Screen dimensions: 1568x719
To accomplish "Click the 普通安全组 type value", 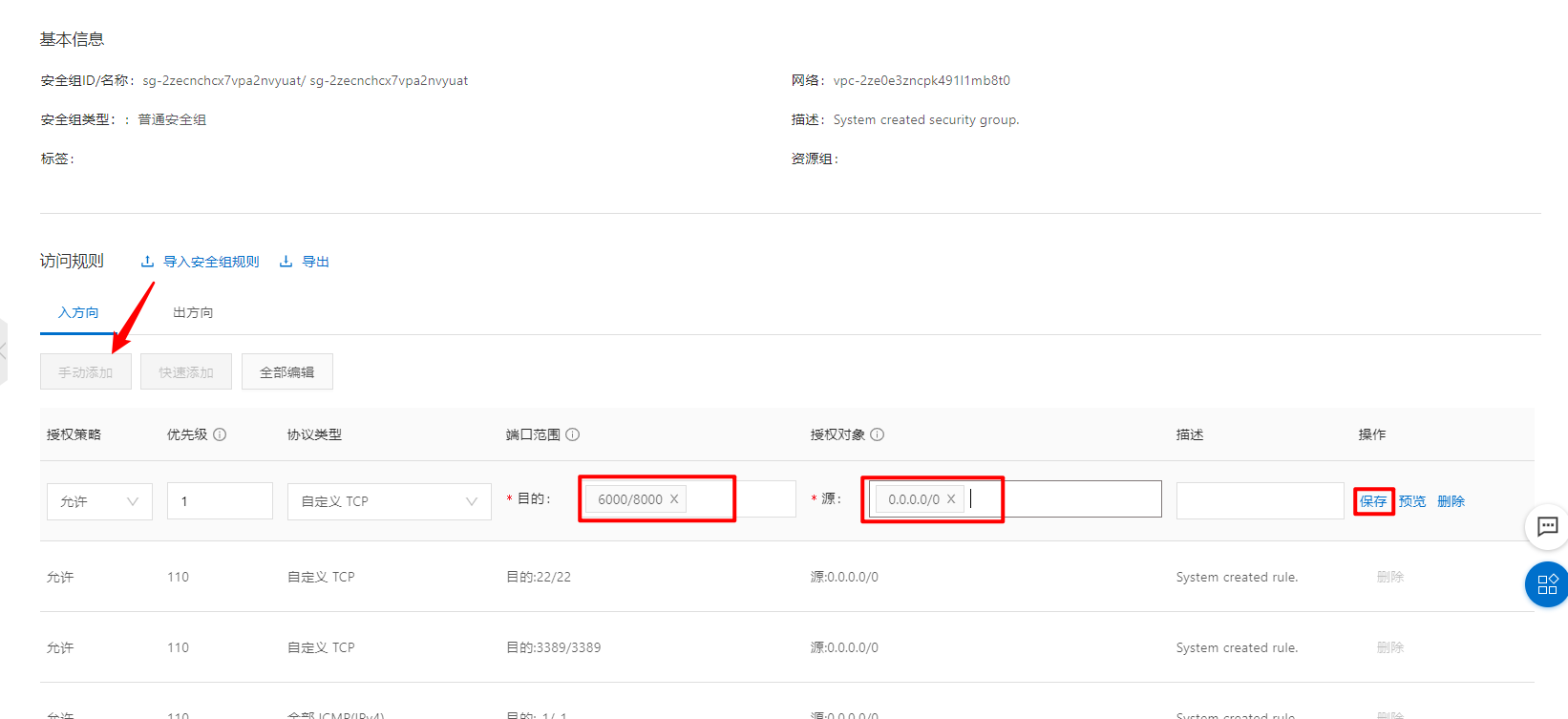I will [x=172, y=119].
